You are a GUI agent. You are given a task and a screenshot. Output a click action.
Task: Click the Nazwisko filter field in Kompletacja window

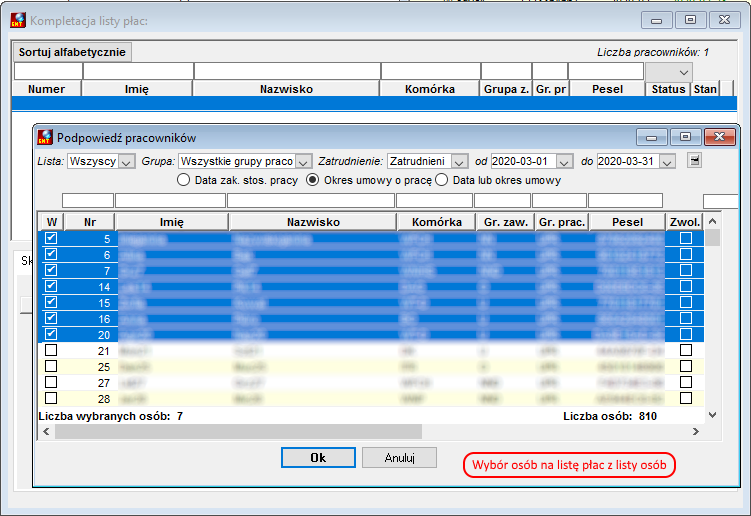[287, 71]
